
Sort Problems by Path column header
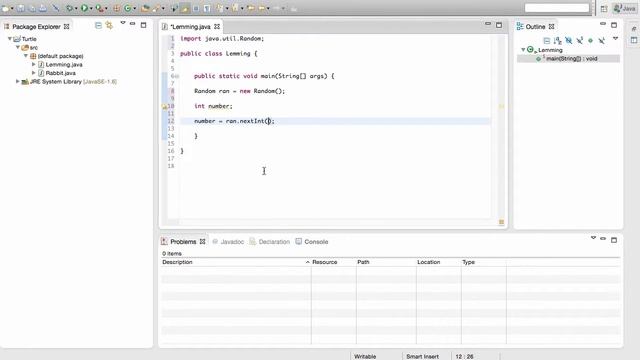pyautogui.click(x=386, y=262)
